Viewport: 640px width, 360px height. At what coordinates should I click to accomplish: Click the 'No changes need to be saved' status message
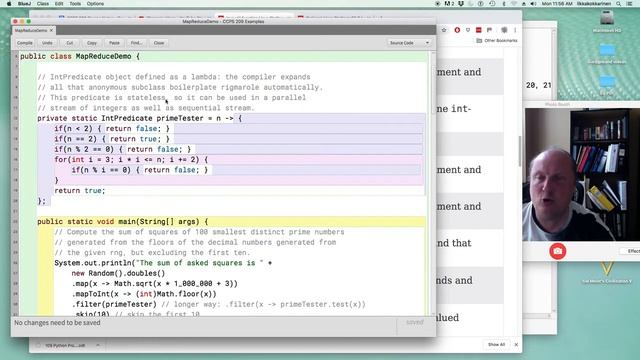click(57, 322)
